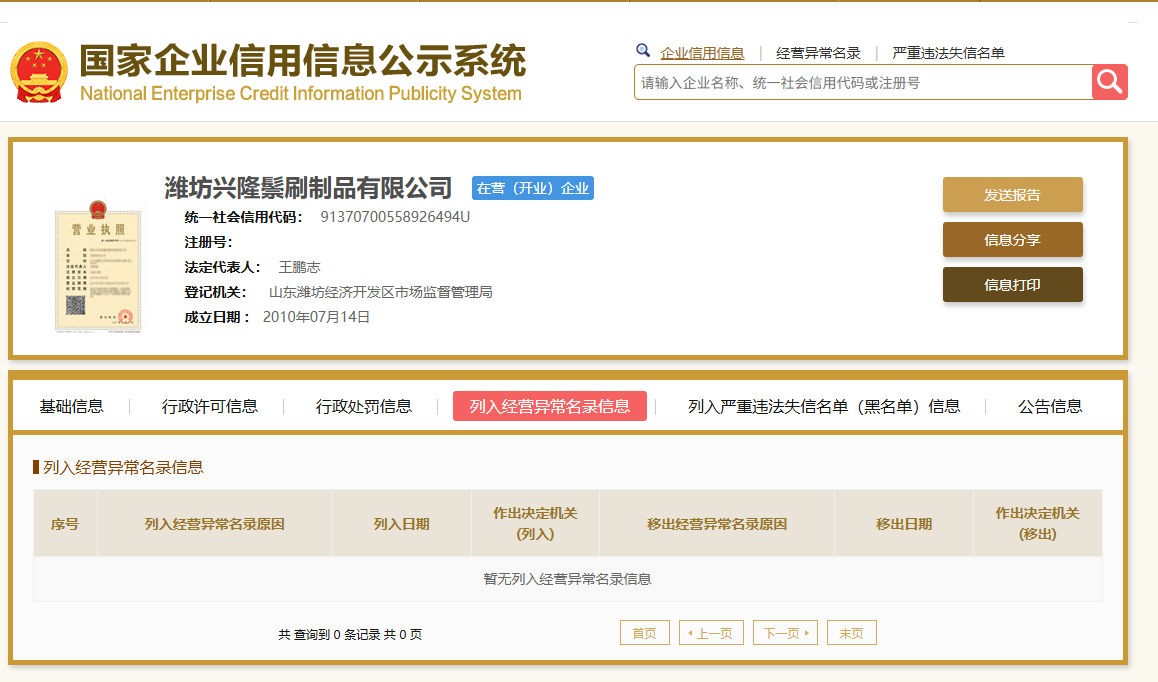Click registration authority 山东潍坊经济开发区市场监督管理局
1158x682 pixels.
pos(380,293)
